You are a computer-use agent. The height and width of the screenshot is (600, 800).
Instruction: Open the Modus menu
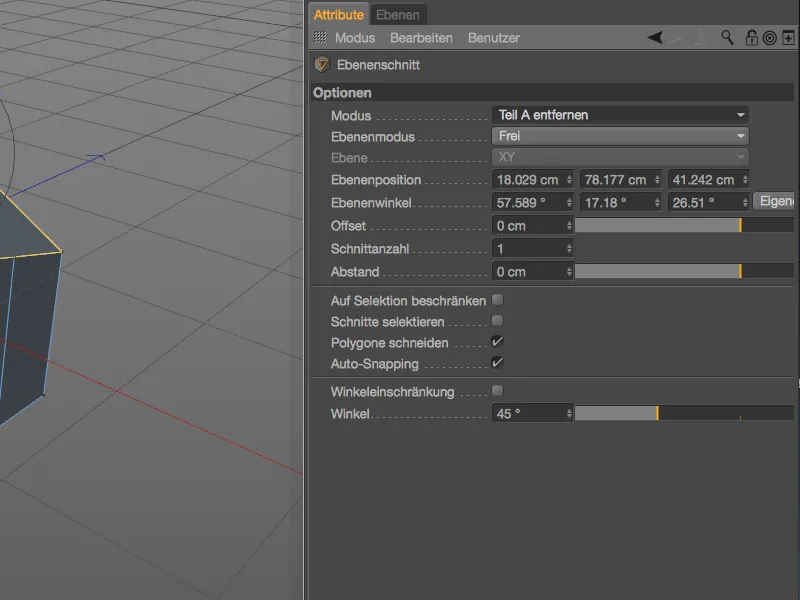click(355, 38)
